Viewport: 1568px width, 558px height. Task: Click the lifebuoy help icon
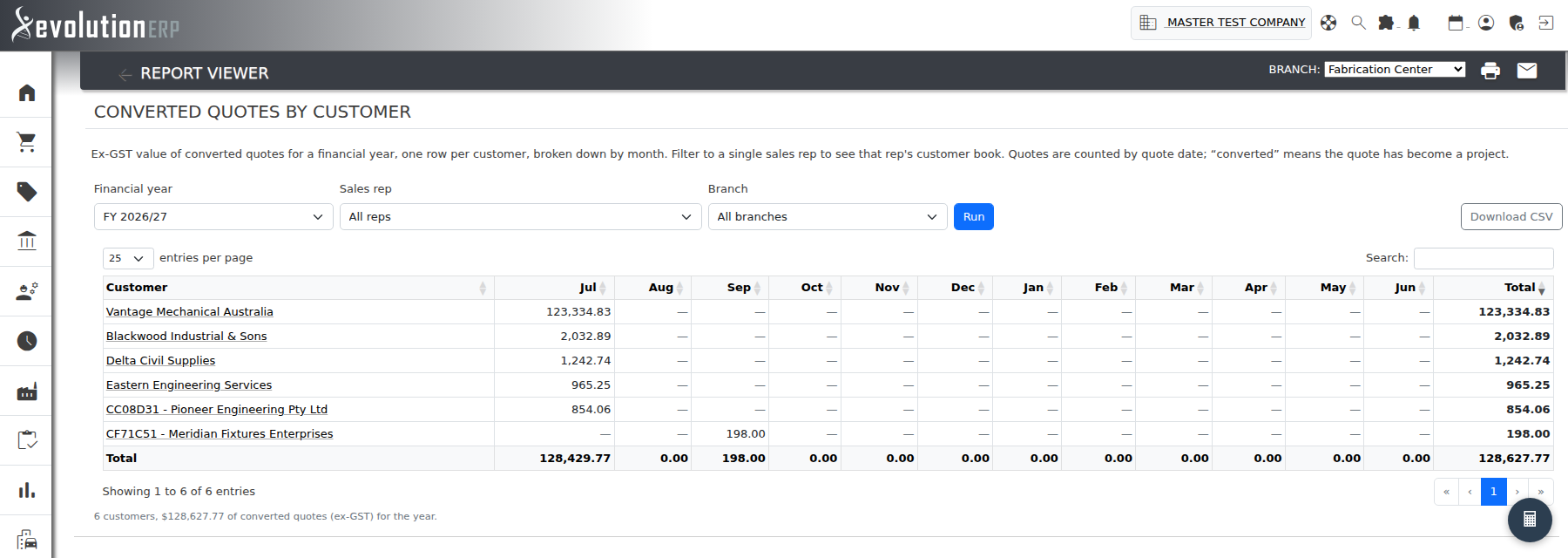pyautogui.click(x=1328, y=23)
